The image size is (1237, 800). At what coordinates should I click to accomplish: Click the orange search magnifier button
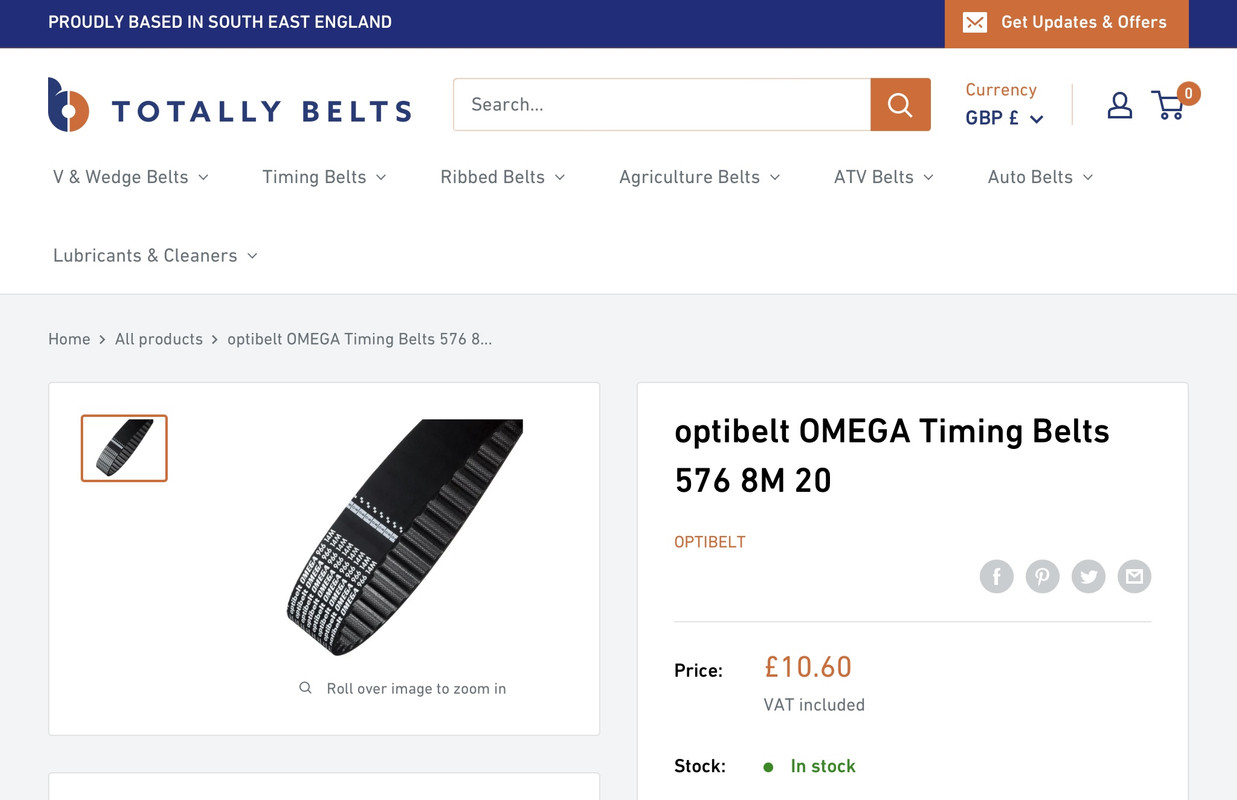pyautogui.click(x=900, y=105)
